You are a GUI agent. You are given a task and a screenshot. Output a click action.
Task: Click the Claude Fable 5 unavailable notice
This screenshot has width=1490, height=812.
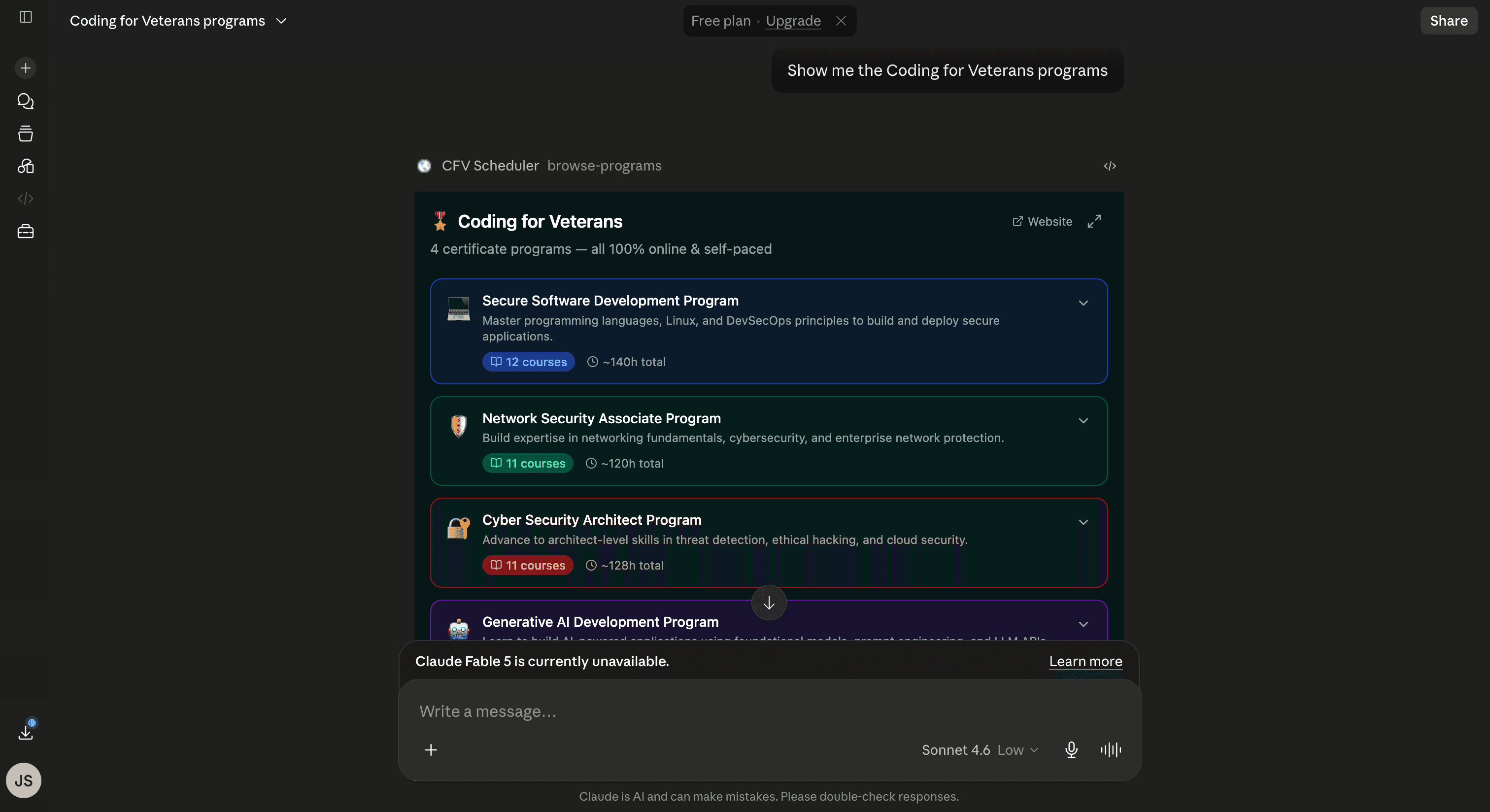point(542,661)
